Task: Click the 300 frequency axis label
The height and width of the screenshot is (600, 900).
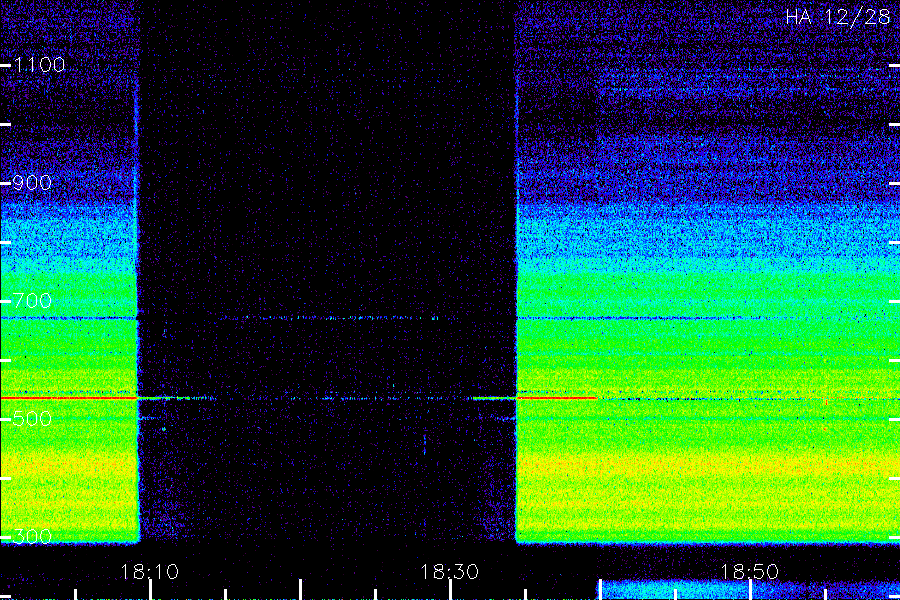Action: (x=32, y=537)
